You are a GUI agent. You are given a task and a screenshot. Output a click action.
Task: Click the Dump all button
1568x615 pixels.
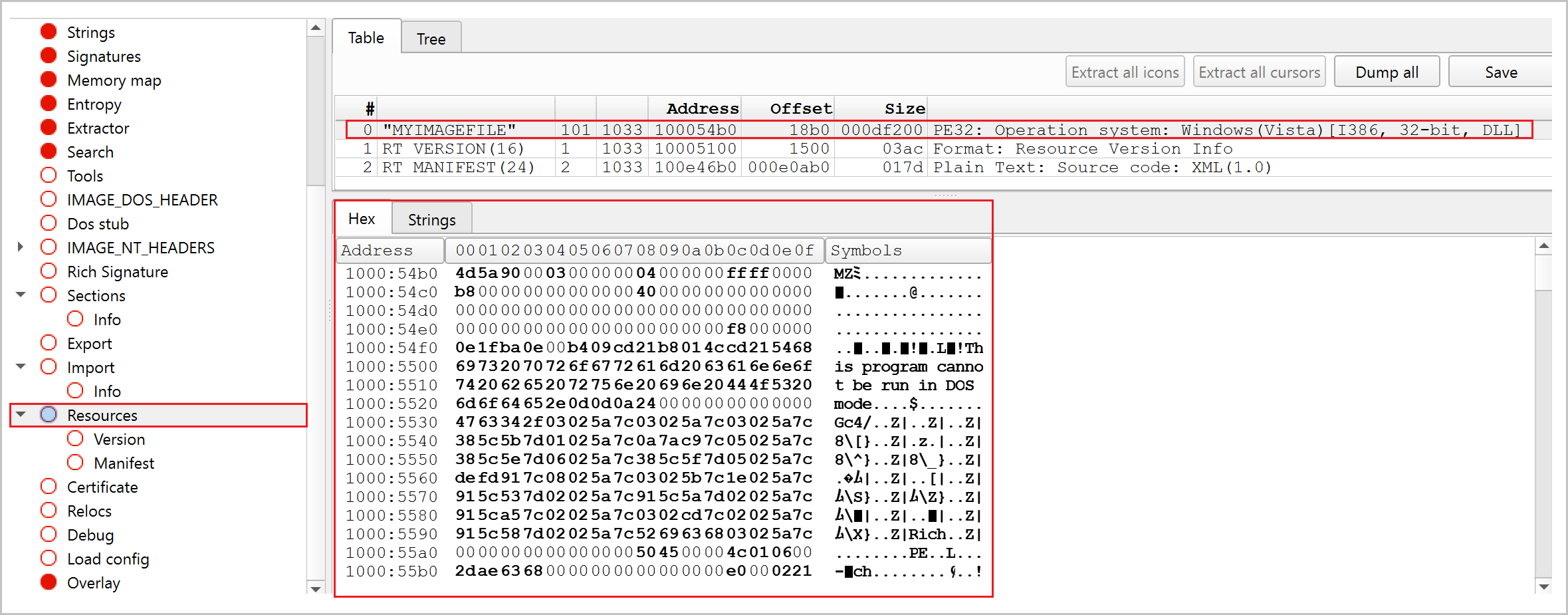[1387, 72]
